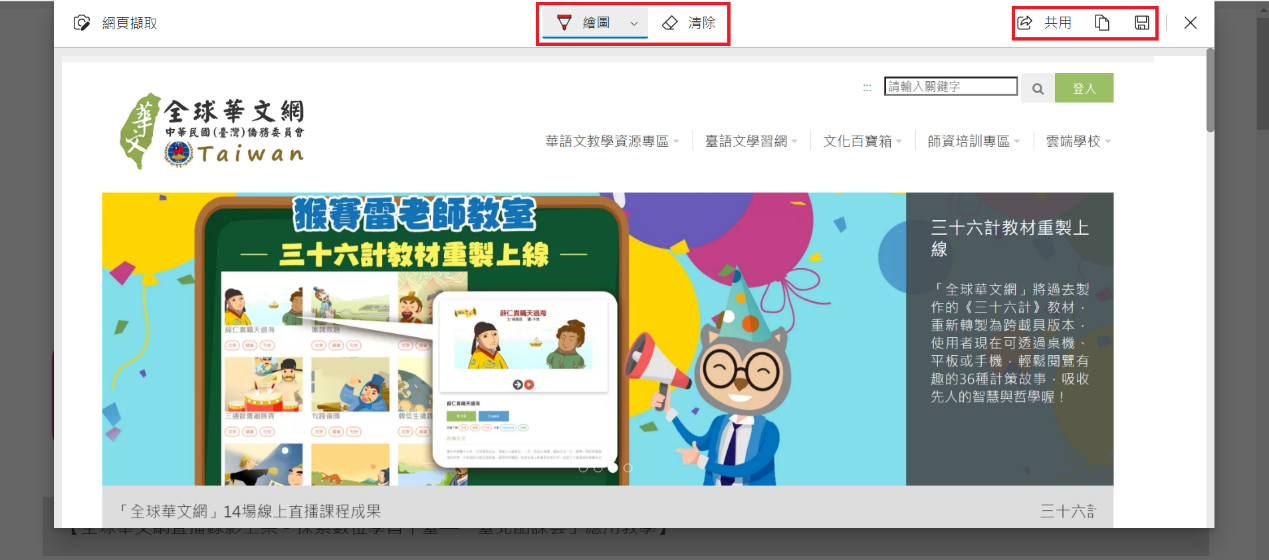Copy the web capture to clipboard

pyautogui.click(x=1102, y=22)
